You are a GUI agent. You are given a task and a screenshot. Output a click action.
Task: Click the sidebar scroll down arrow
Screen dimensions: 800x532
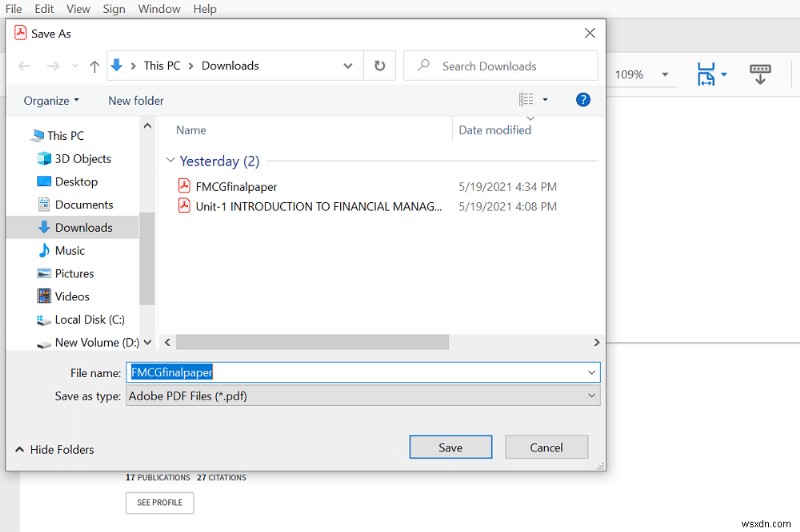click(147, 342)
